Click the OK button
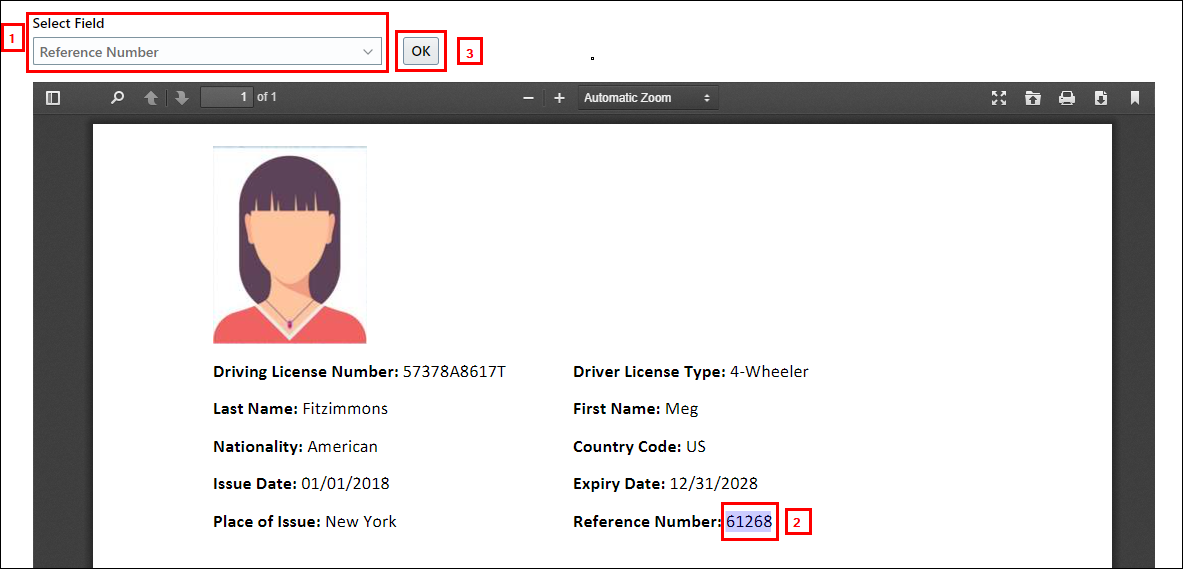The width and height of the screenshot is (1183, 569). [x=421, y=51]
